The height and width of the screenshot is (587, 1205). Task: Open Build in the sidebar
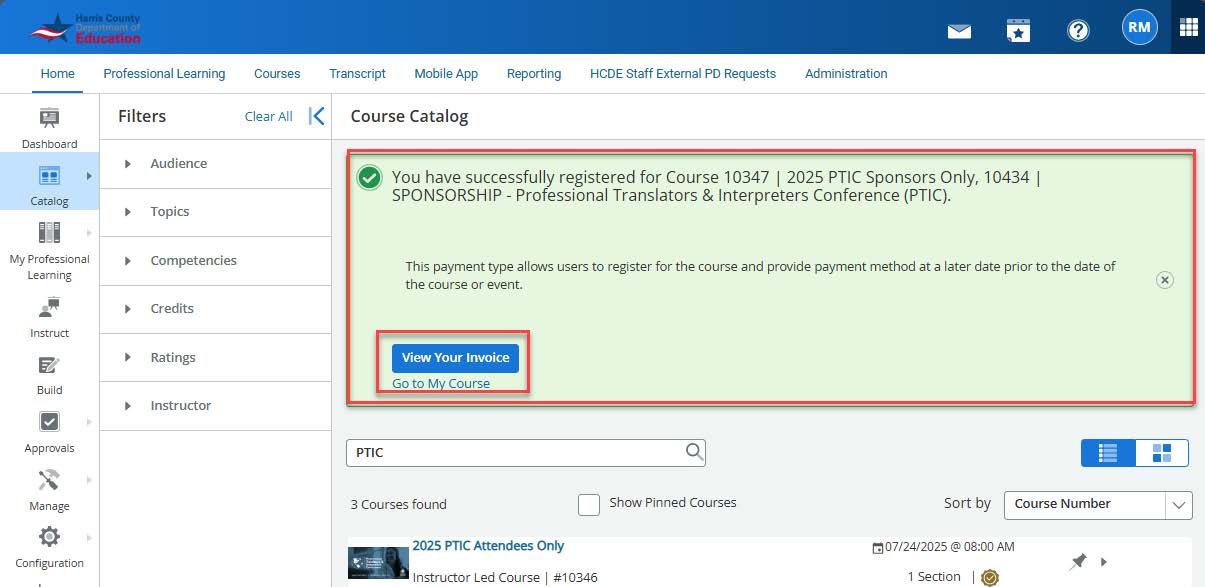pyautogui.click(x=49, y=375)
